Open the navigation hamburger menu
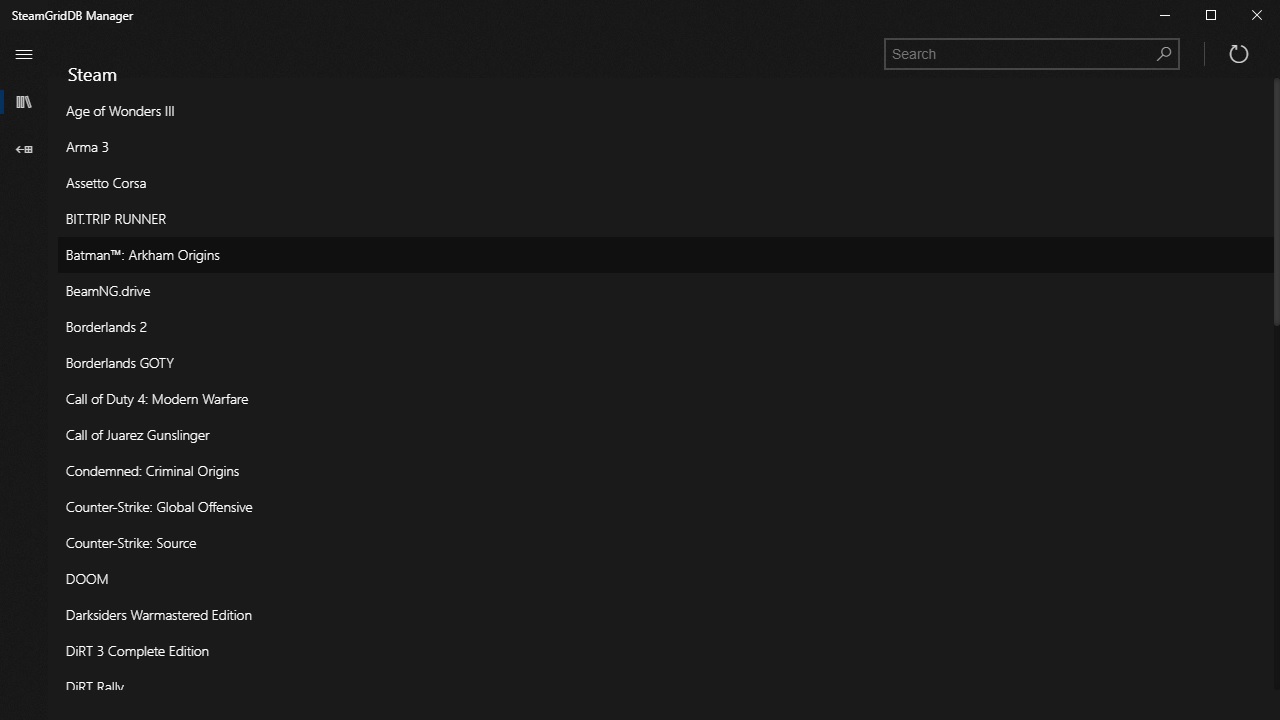 coord(24,54)
